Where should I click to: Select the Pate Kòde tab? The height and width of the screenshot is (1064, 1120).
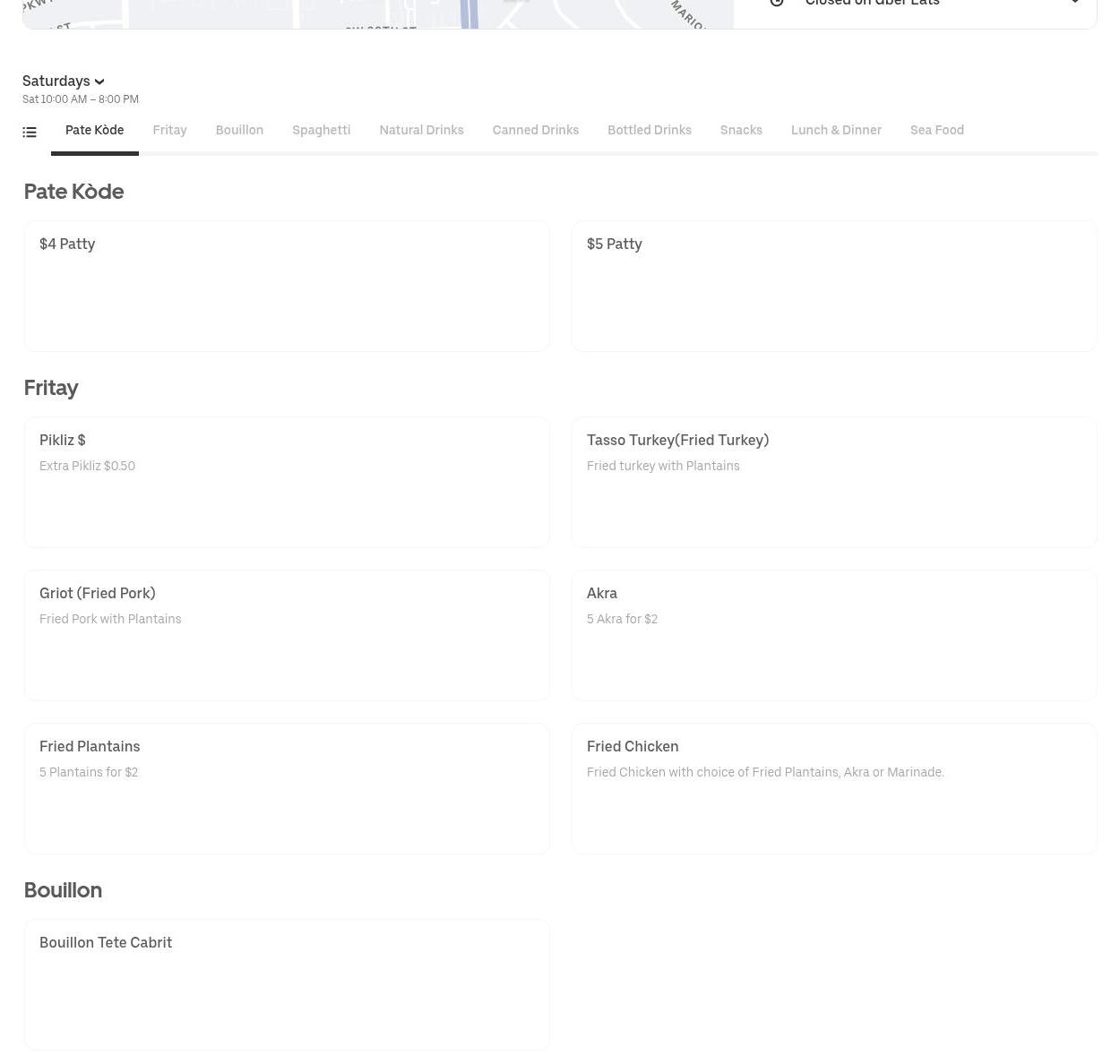pyautogui.click(x=95, y=130)
